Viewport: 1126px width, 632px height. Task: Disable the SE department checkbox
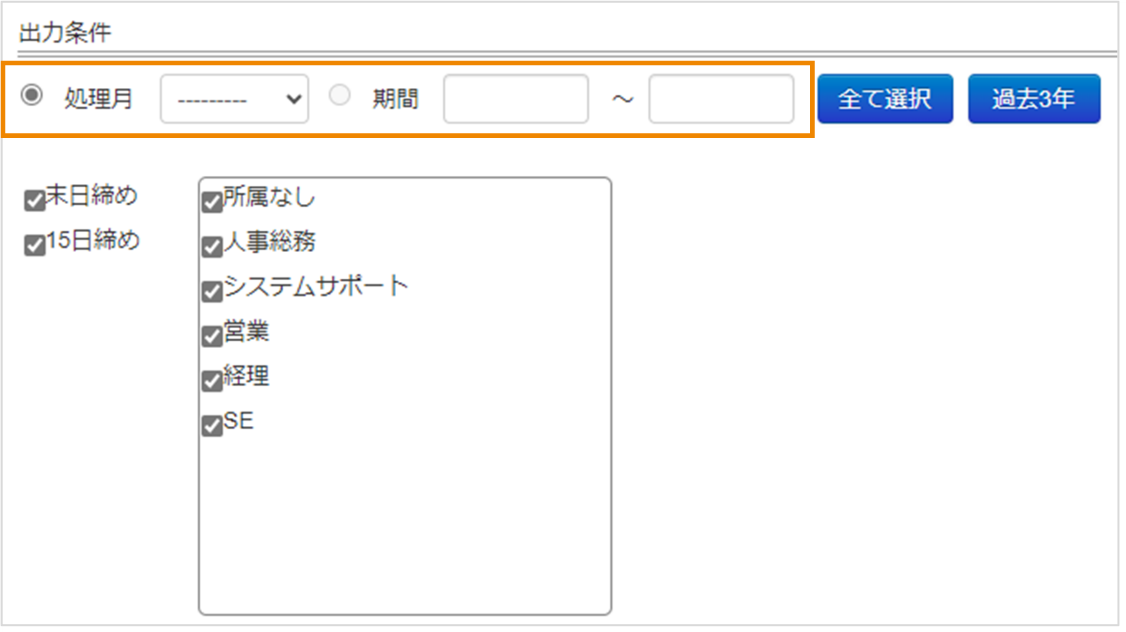[x=210, y=425]
